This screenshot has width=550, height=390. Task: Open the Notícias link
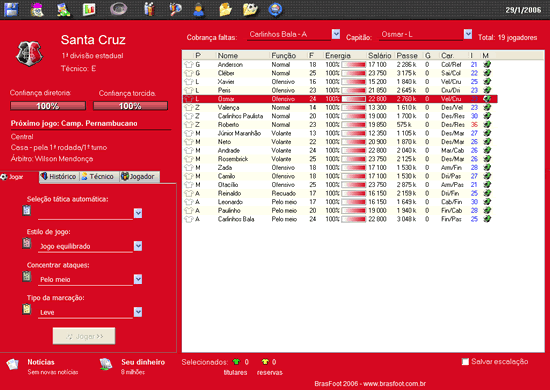click(41, 362)
